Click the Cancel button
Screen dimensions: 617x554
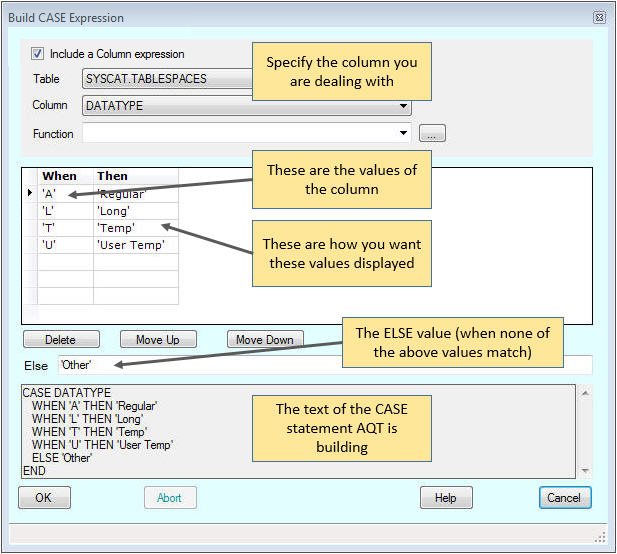(565, 498)
